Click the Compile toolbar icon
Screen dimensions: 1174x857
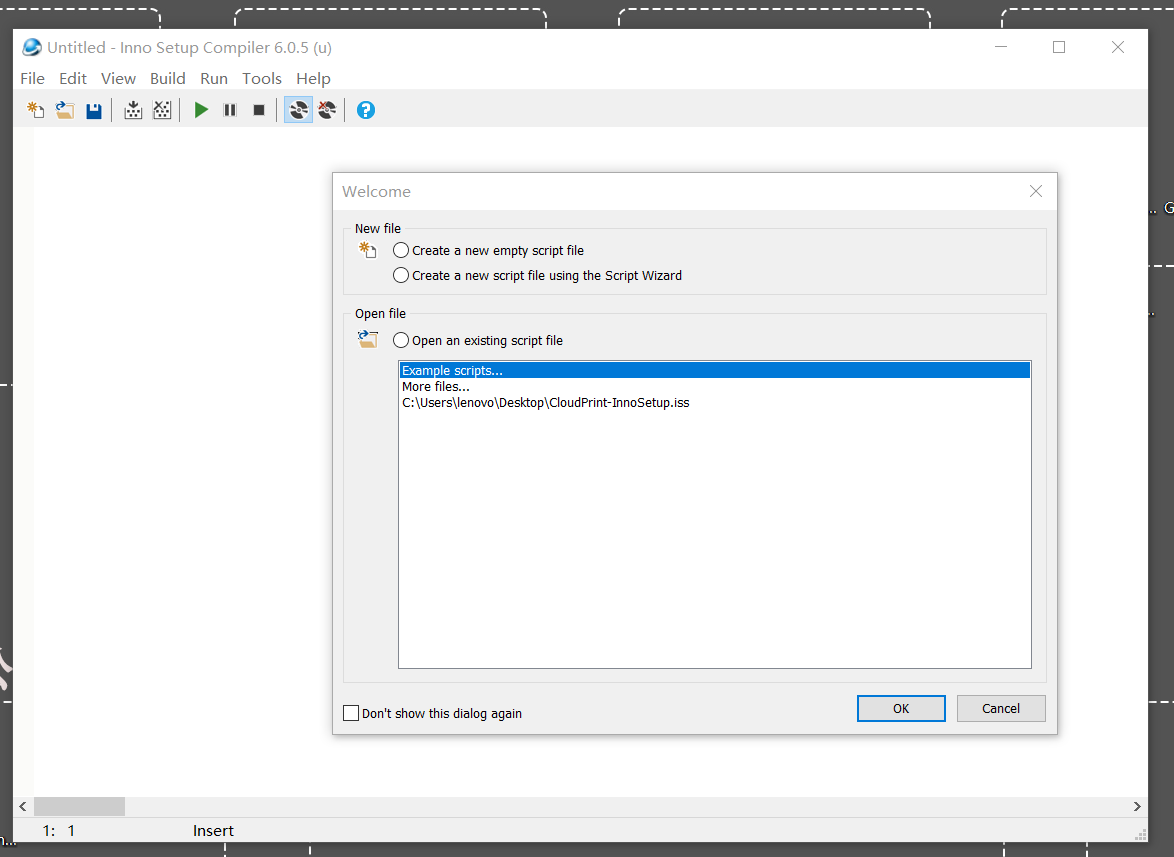point(133,110)
